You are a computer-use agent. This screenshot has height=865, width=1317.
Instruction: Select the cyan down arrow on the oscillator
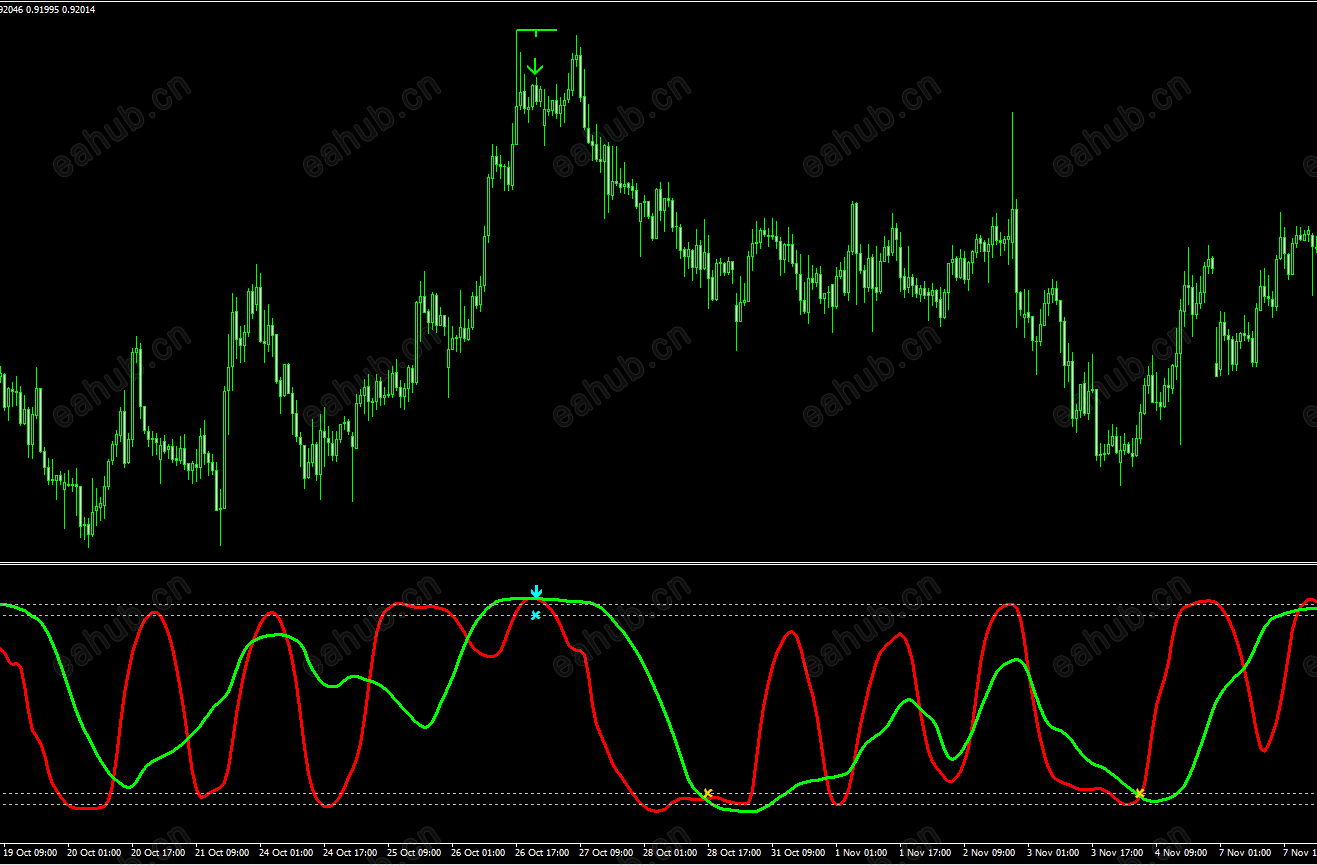click(536, 592)
